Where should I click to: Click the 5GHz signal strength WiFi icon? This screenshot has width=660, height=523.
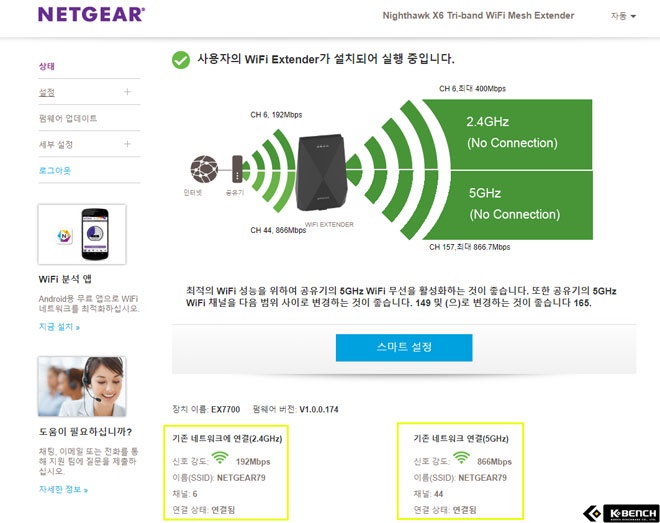click(x=461, y=457)
